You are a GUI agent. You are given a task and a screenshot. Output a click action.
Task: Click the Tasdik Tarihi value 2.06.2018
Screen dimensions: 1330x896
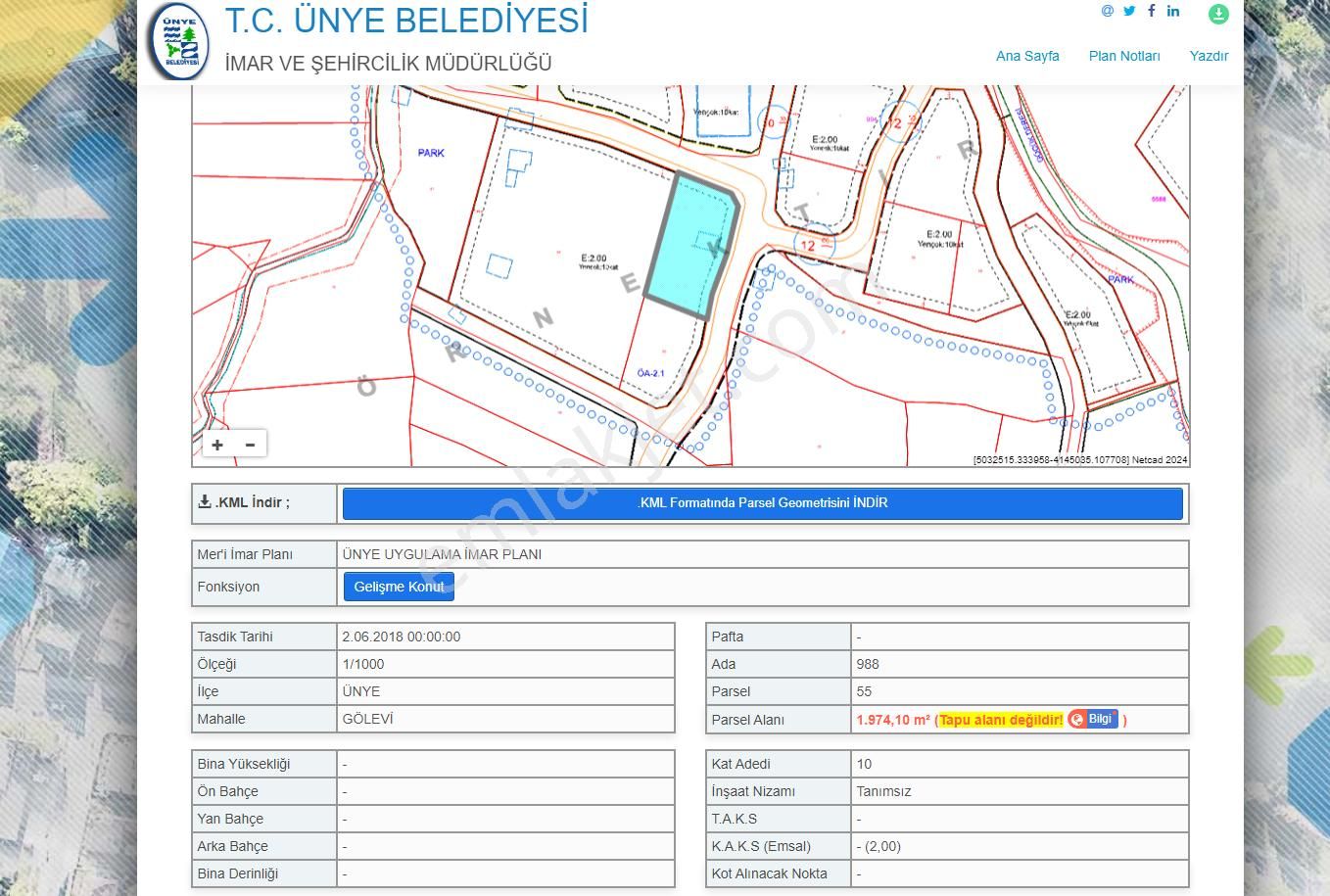402,637
